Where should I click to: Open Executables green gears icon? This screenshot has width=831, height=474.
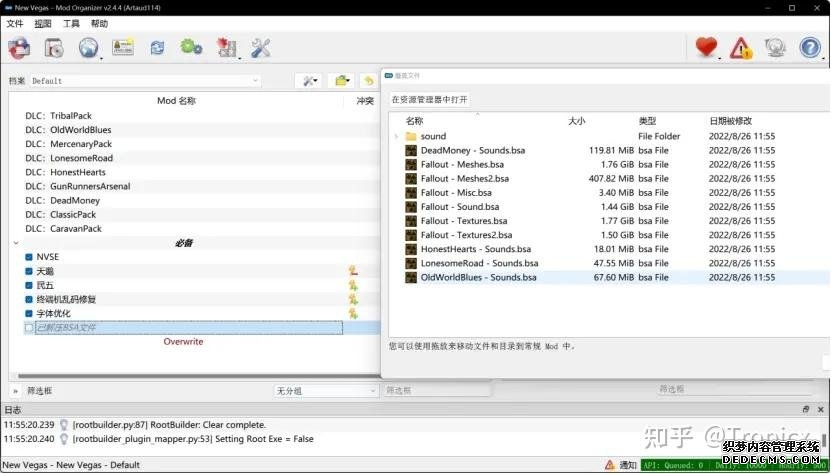tap(190, 47)
